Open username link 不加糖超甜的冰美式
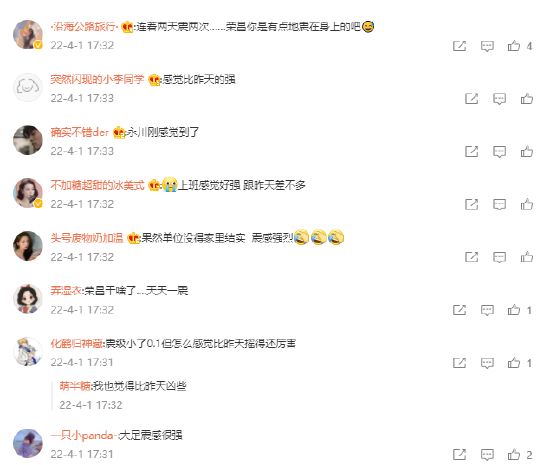 [x=97, y=185]
